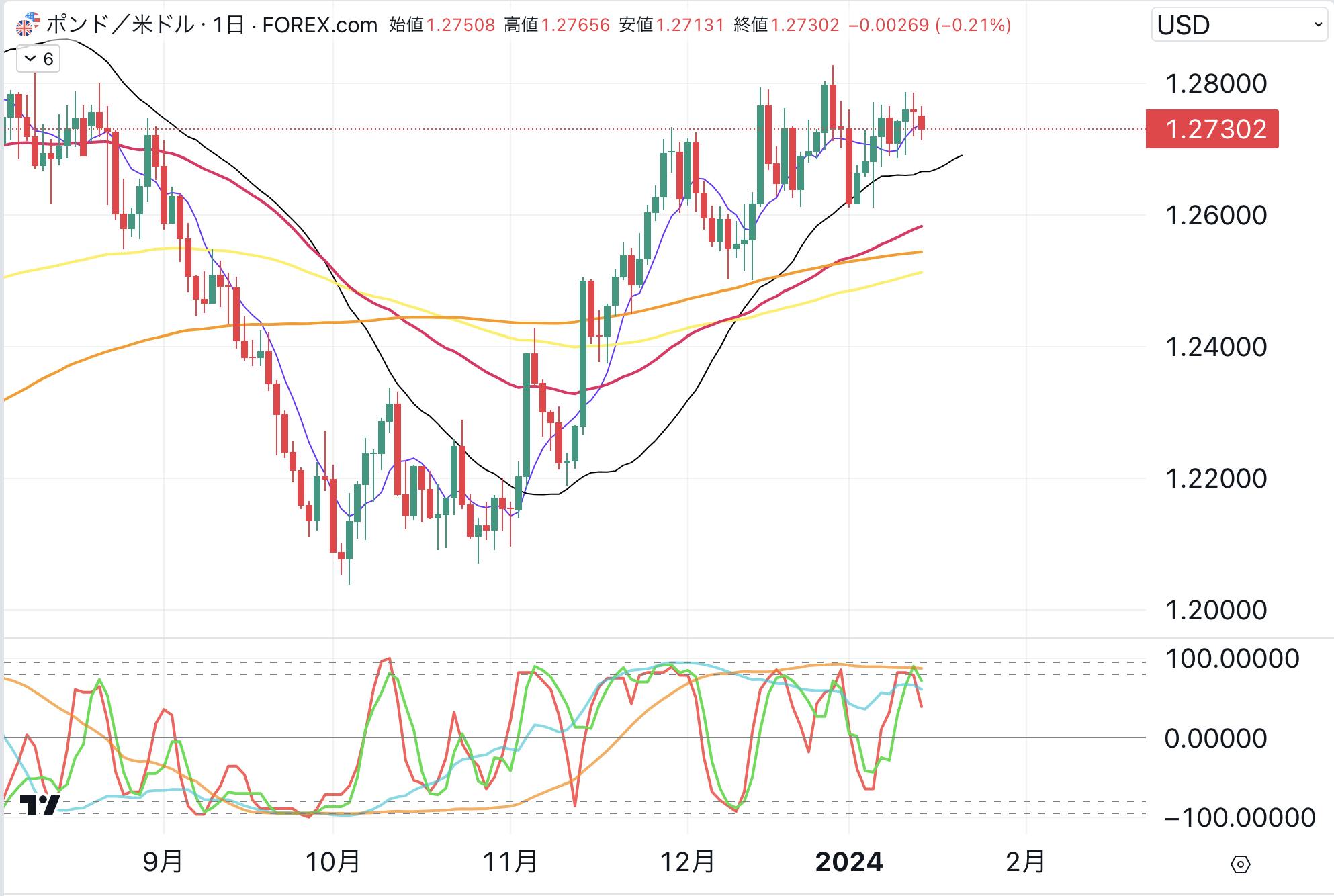Expand the collapsed 6 indicators legend
Screen dimensions: 1334x896
click(39, 59)
